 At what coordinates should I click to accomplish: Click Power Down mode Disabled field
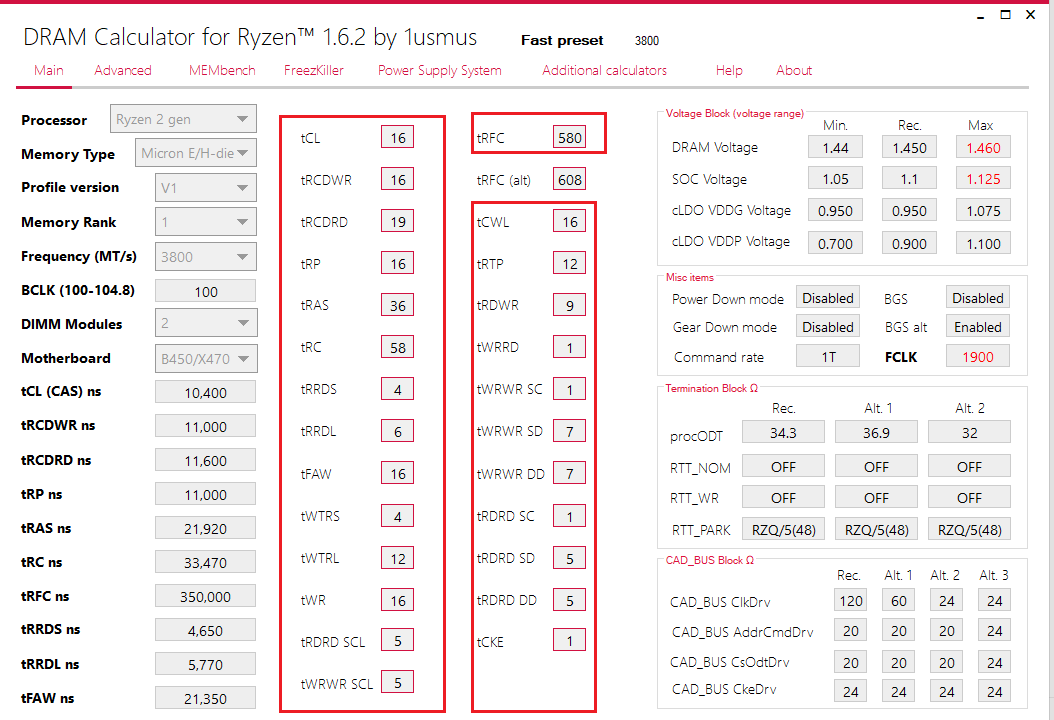tap(828, 298)
